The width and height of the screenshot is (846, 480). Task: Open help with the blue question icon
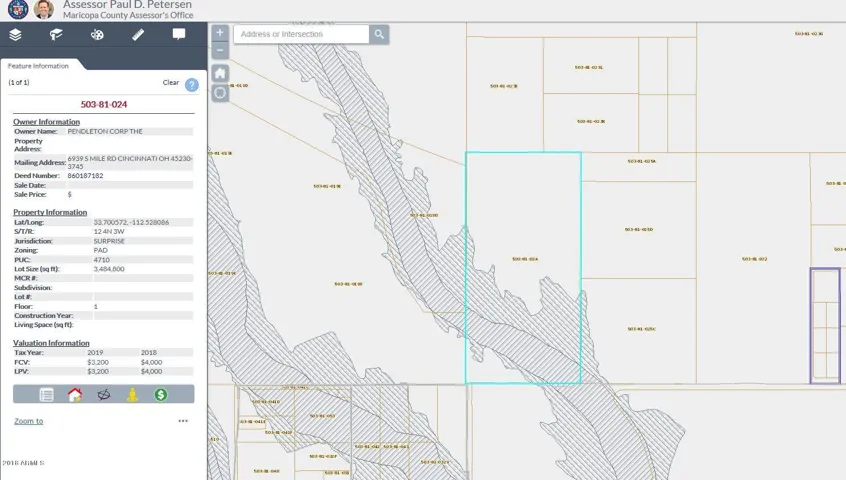coord(192,85)
